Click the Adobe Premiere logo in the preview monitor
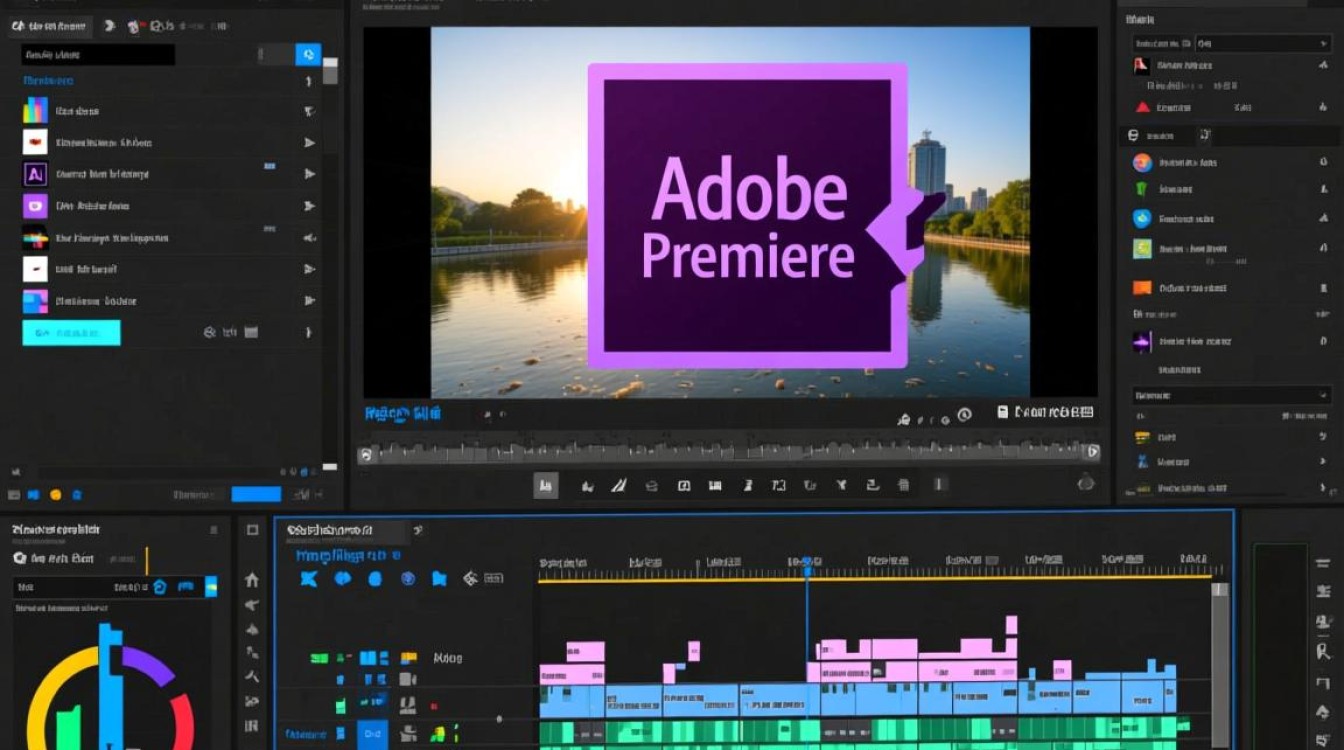Image resolution: width=1344 pixels, height=750 pixels. [x=749, y=216]
